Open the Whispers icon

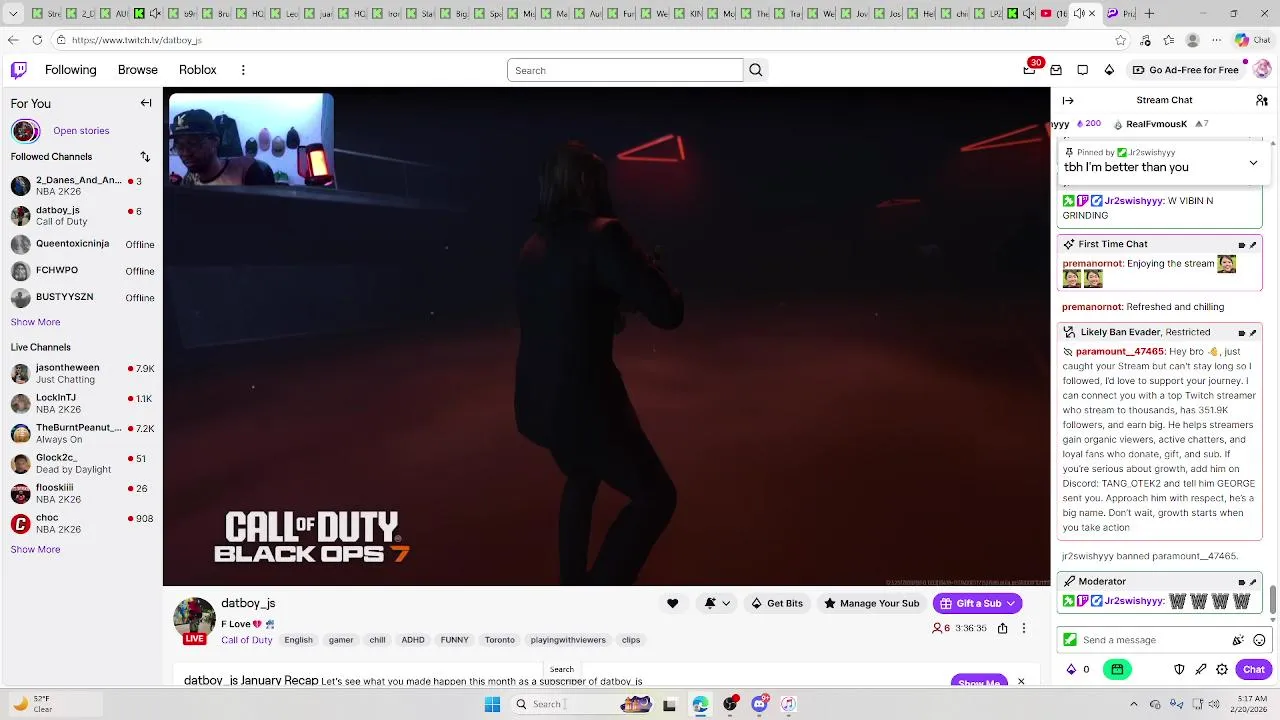pyautogui.click(x=1056, y=70)
